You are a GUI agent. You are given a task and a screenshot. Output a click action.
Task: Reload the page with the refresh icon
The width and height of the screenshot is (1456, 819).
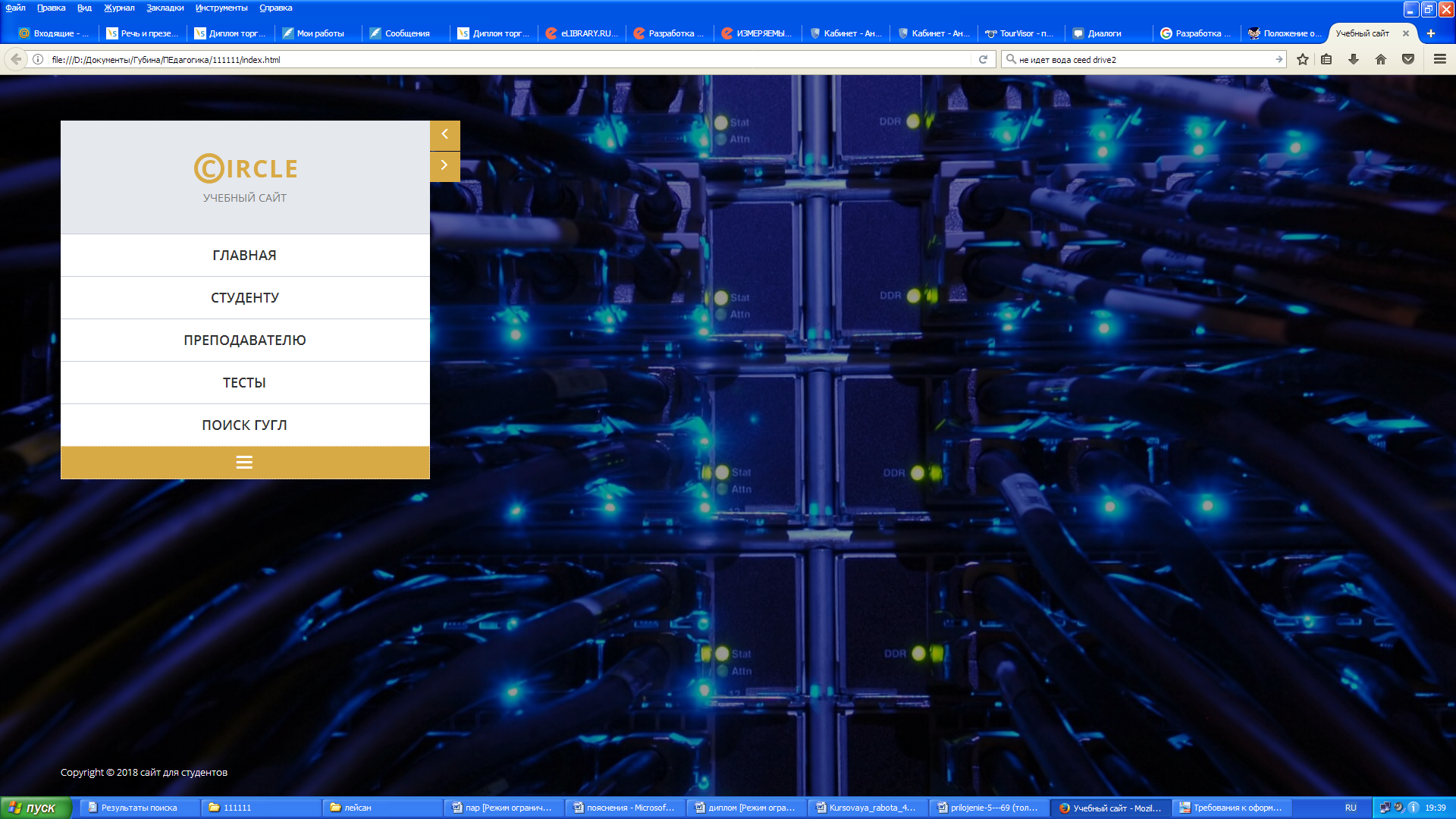983,59
